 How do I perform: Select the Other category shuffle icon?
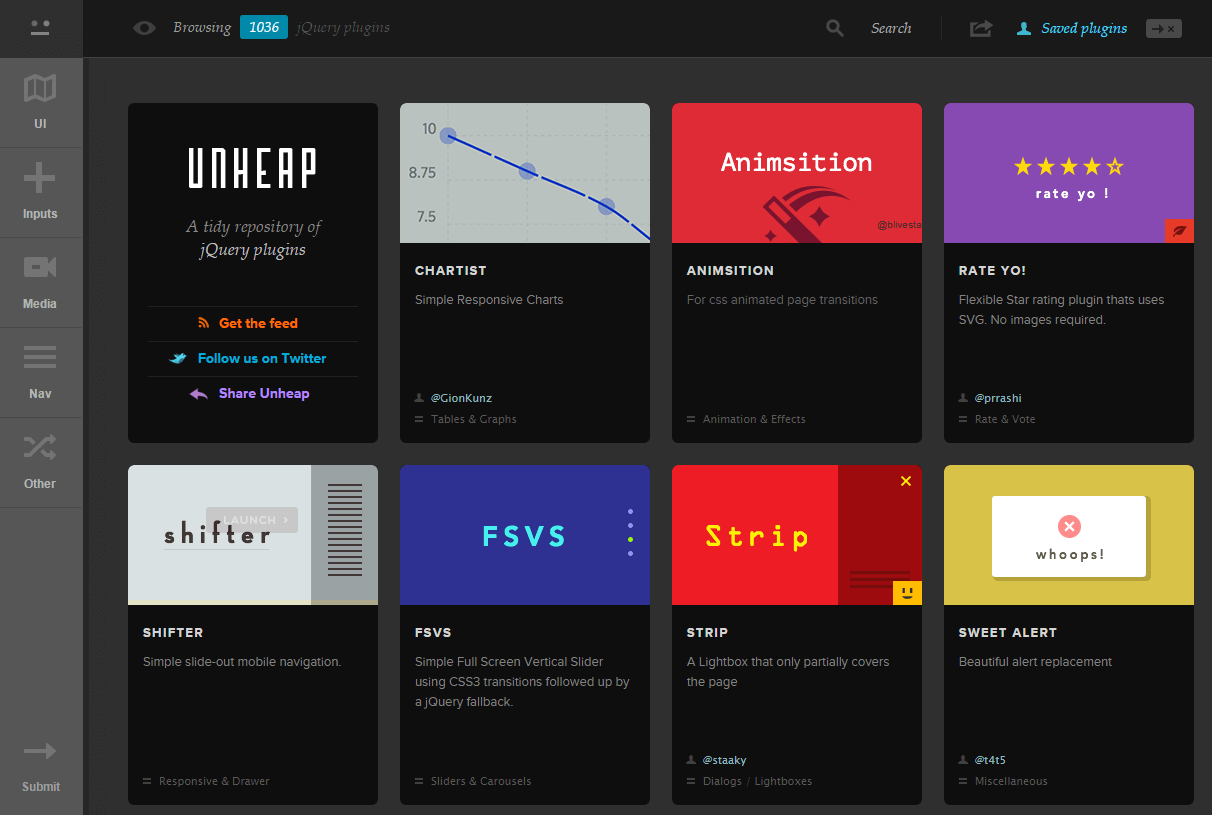(40, 447)
